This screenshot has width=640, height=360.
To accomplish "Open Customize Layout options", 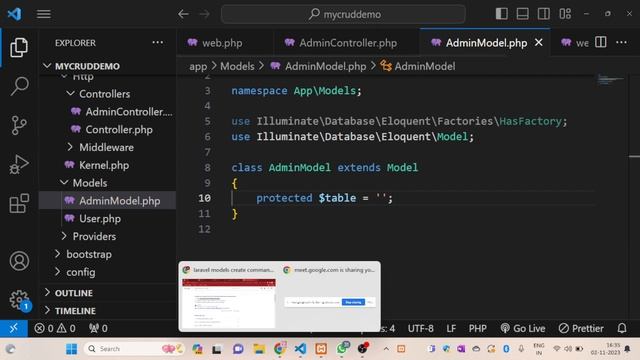I will 565,14.
